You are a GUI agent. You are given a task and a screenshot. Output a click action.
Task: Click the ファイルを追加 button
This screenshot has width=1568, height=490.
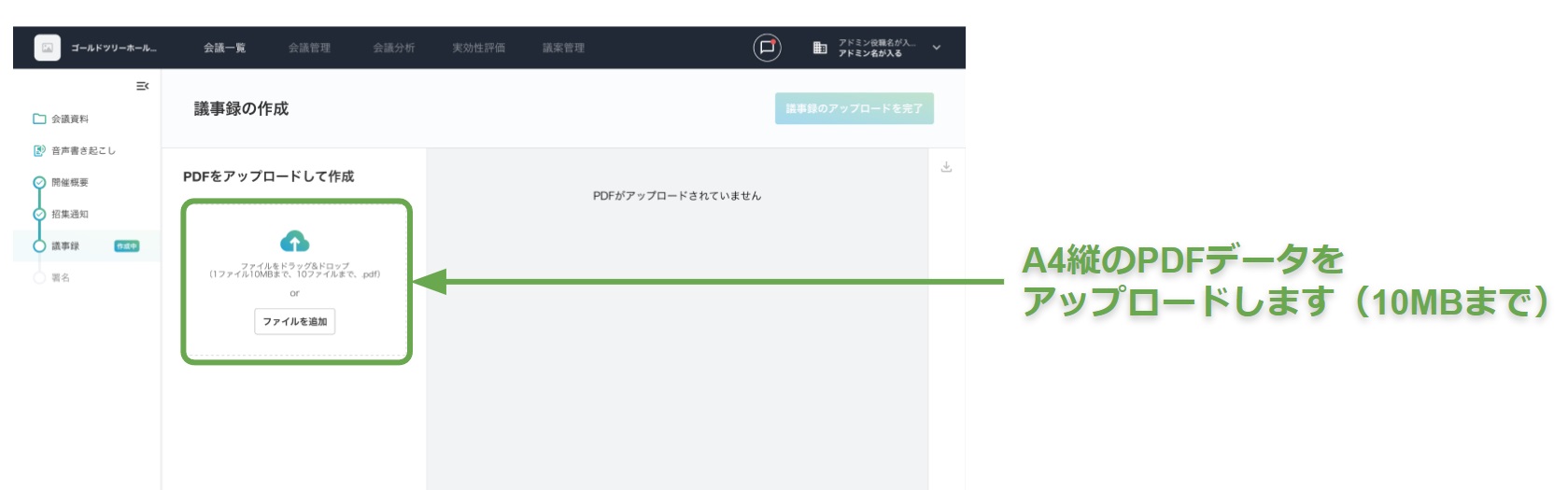point(295,321)
